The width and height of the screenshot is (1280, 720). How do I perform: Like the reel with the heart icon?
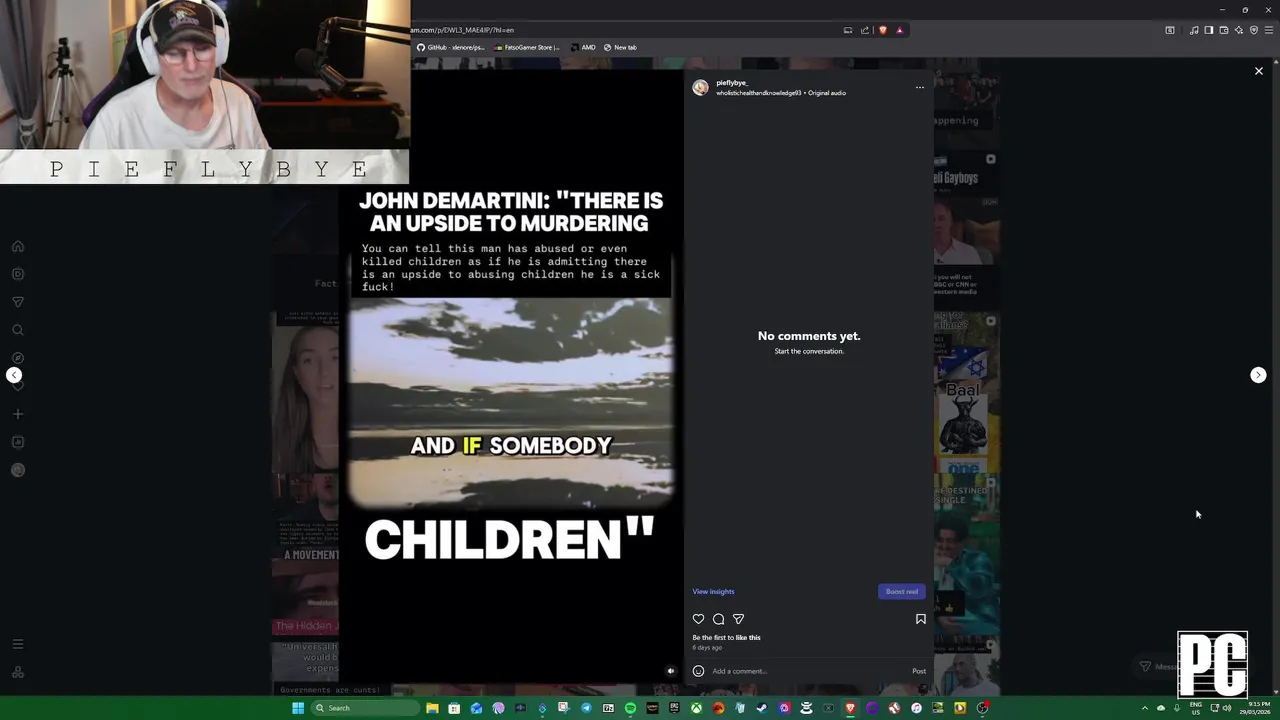(x=698, y=619)
